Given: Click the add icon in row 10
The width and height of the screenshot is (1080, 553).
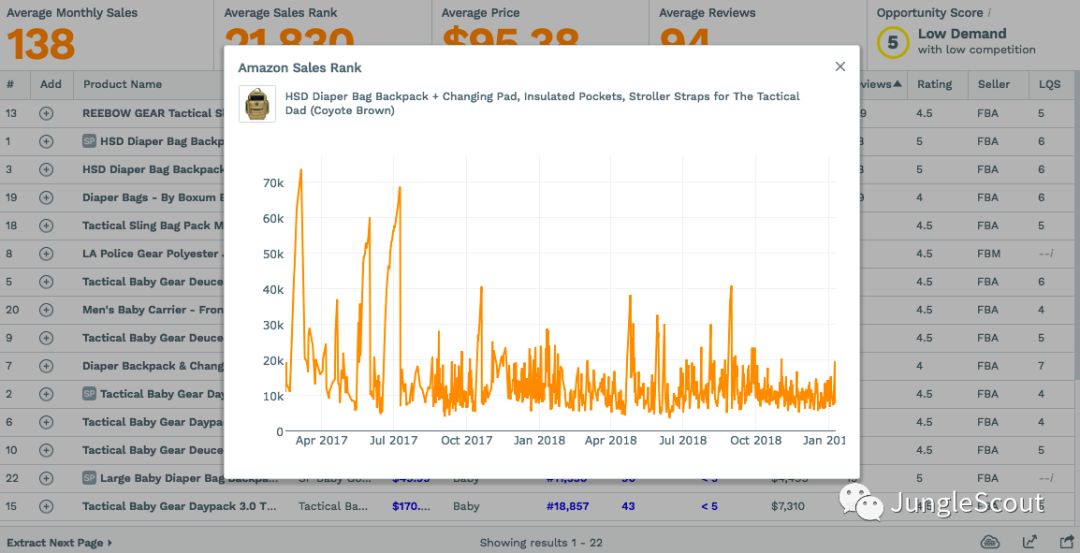Looking at the screenshot, I should 46,450.
